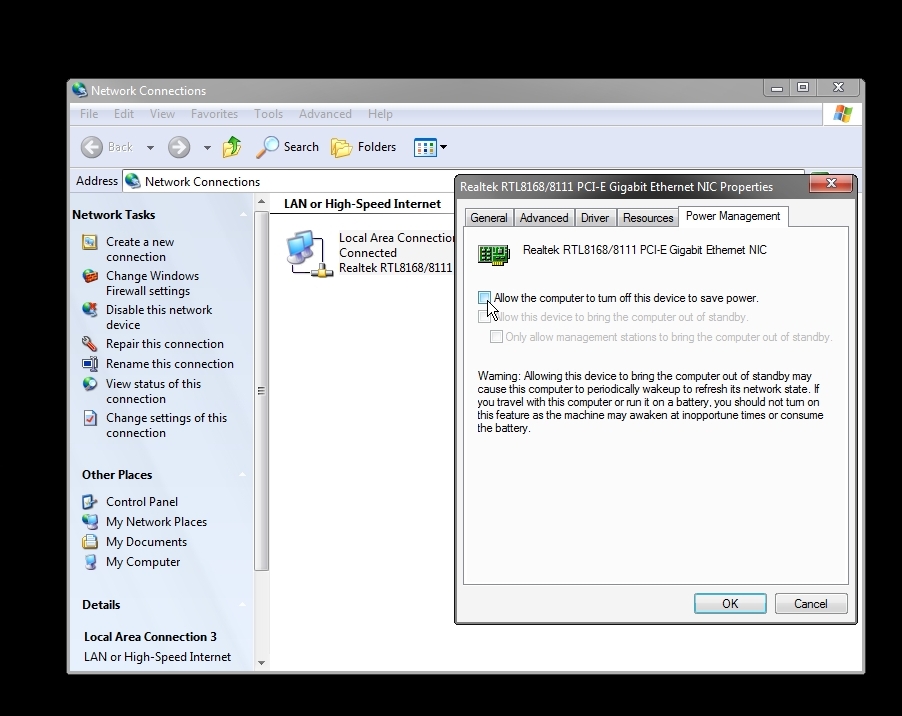
Task: Click the Network Connections title bar icon
Action: click(80, 90)
